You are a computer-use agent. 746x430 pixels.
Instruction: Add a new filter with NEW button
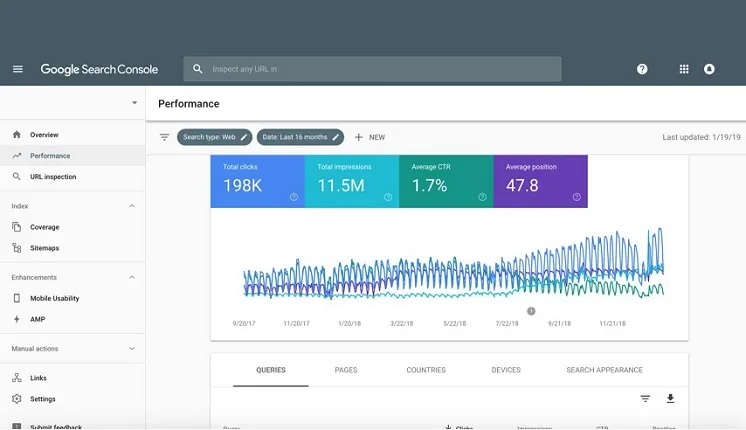click(x=370, y=137)
